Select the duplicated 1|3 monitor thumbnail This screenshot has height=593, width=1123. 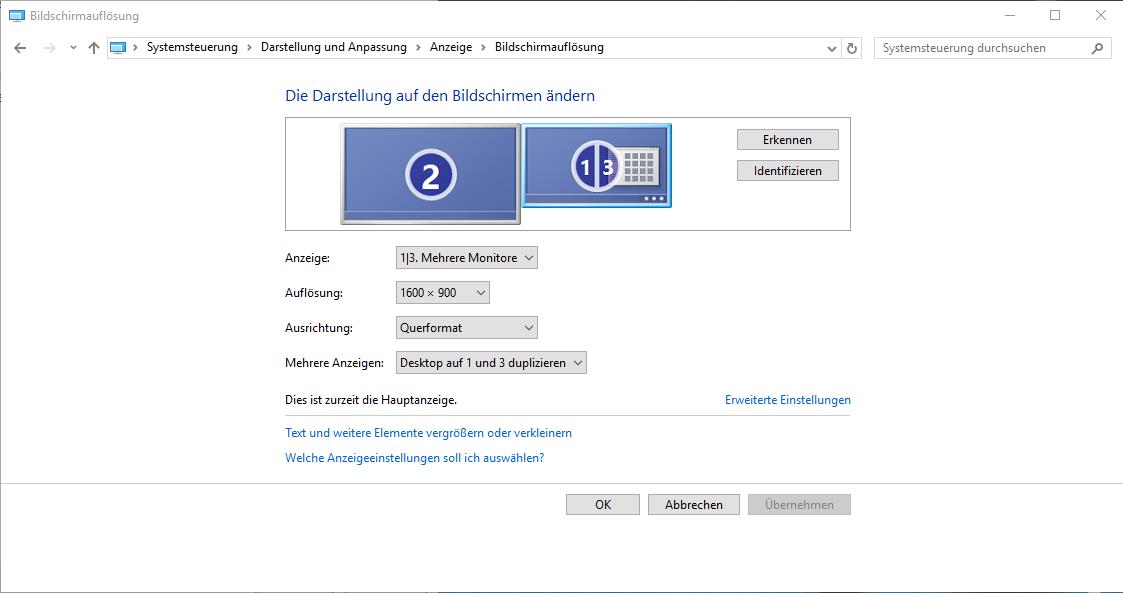597,165
